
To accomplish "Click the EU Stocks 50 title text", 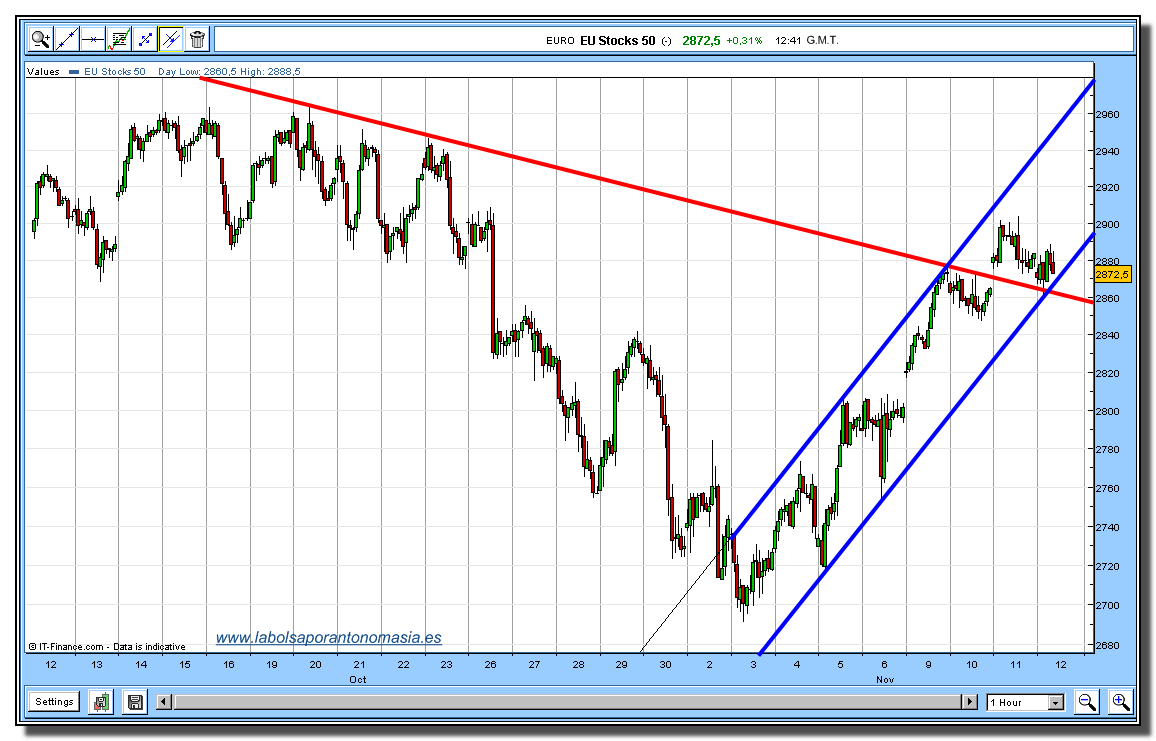I will coord(617,41).
